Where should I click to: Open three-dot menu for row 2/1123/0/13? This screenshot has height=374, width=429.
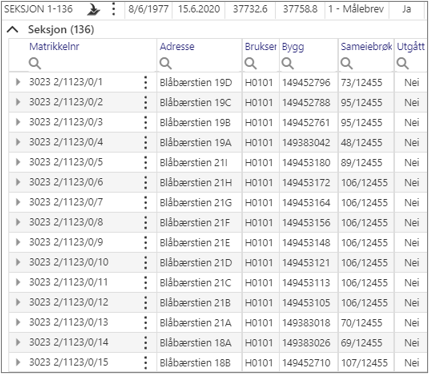145,322
